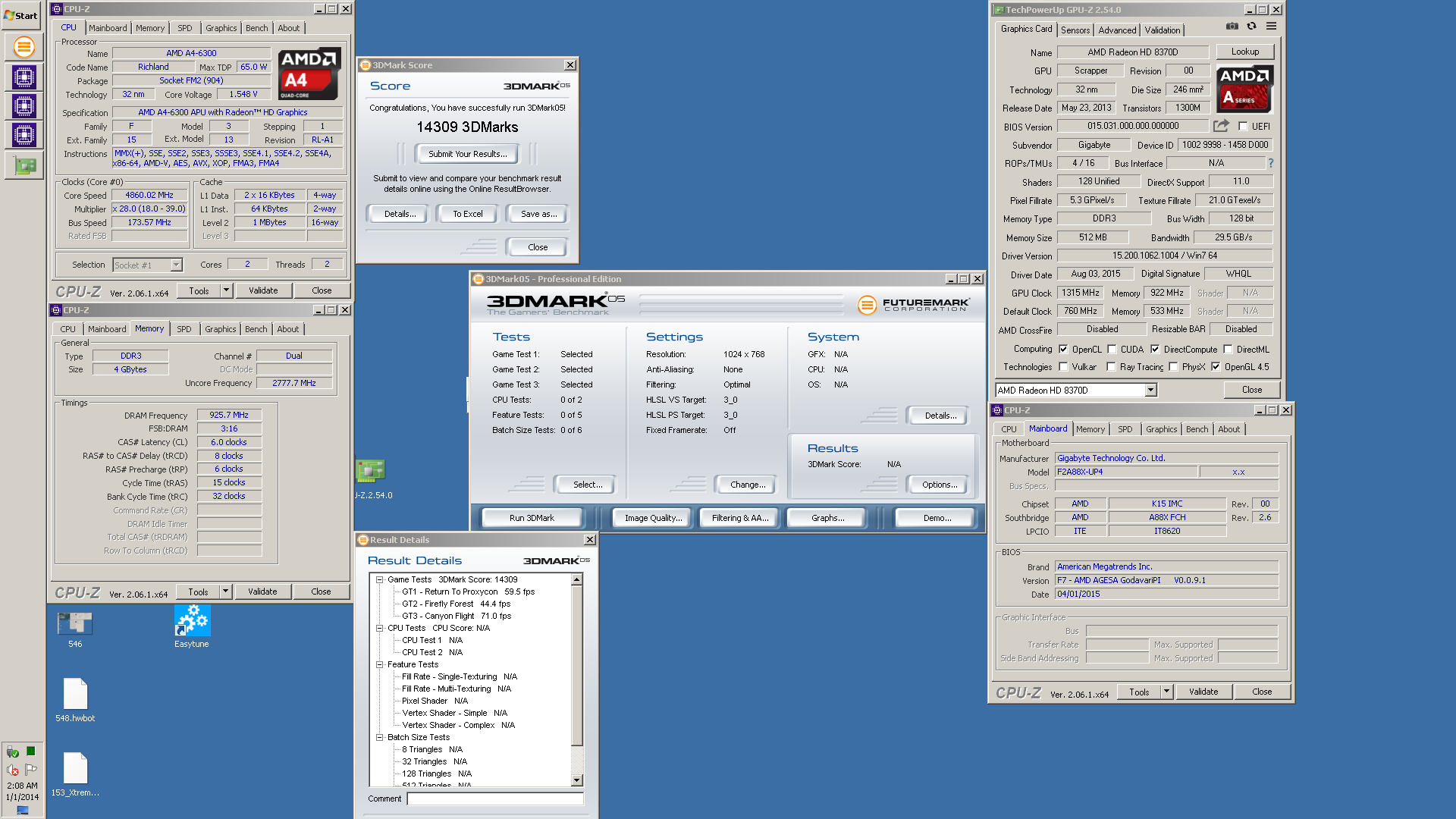Collapse the Batch Size Tests tree node
Viewport: 1456px width, 819px height.
point(380,737)
